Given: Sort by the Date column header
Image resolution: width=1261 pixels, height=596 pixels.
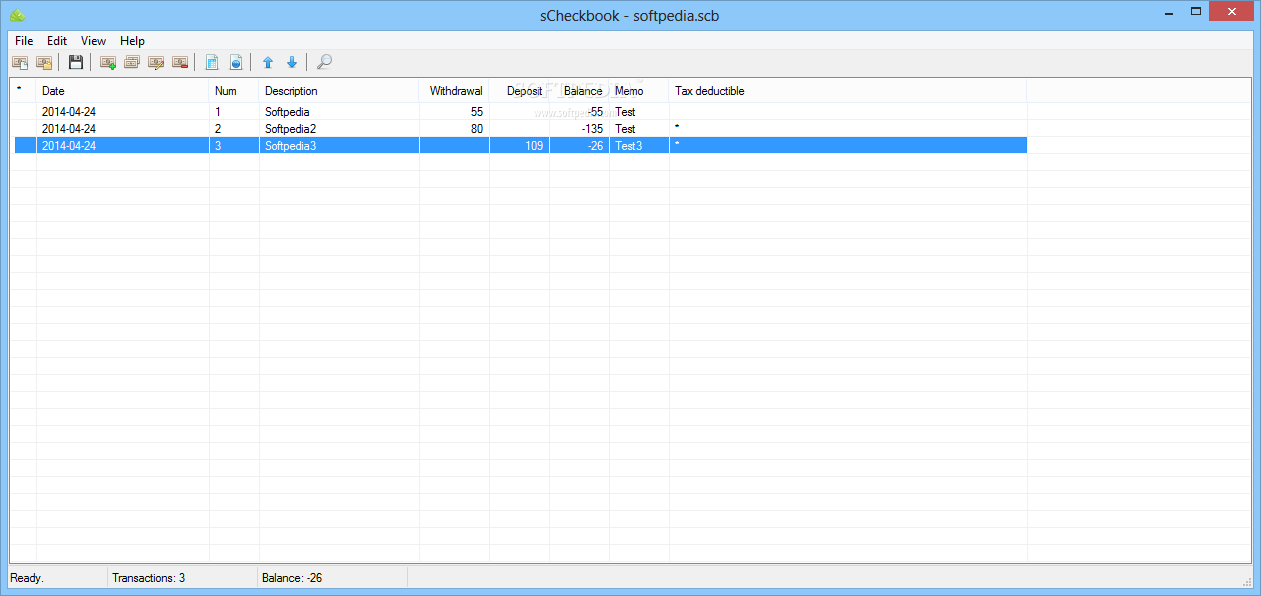Looking at the screenshot, I should [123, 91].
